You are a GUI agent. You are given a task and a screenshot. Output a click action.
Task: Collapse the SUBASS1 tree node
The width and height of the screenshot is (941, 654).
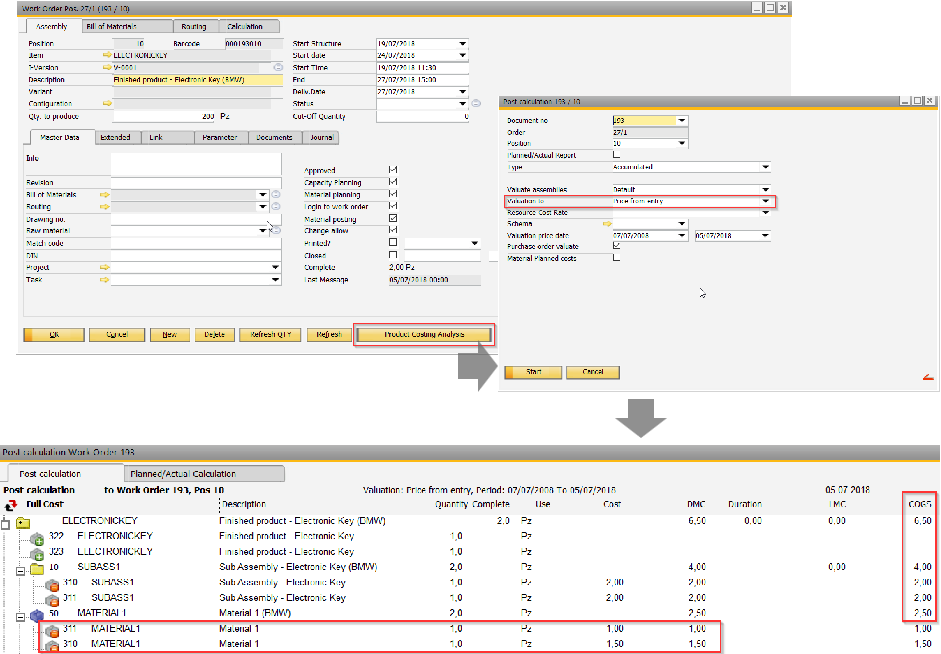point(20,571)
